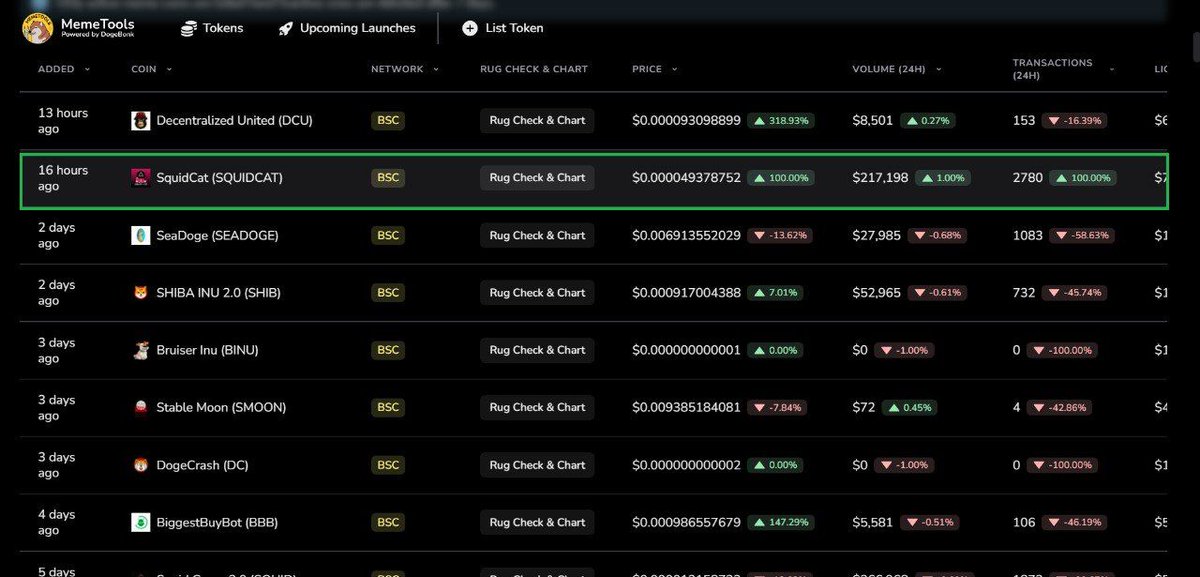The width and height of the screenshot is (1200, 577).
Task: Open Rug Check & Chart for DCU
Action: [x=537, y=121]
